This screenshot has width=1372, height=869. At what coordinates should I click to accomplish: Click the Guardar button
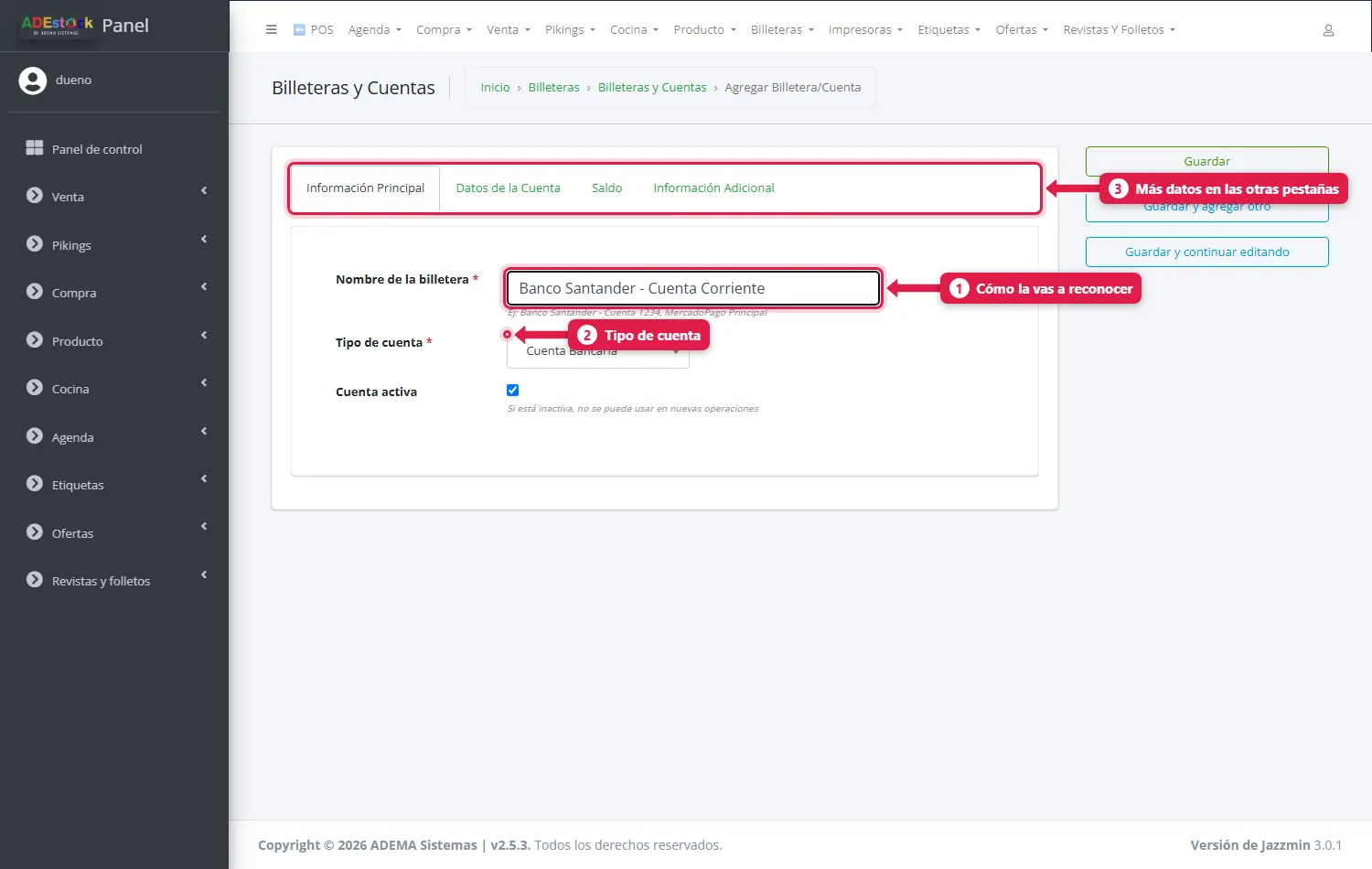pos(1206,161)
